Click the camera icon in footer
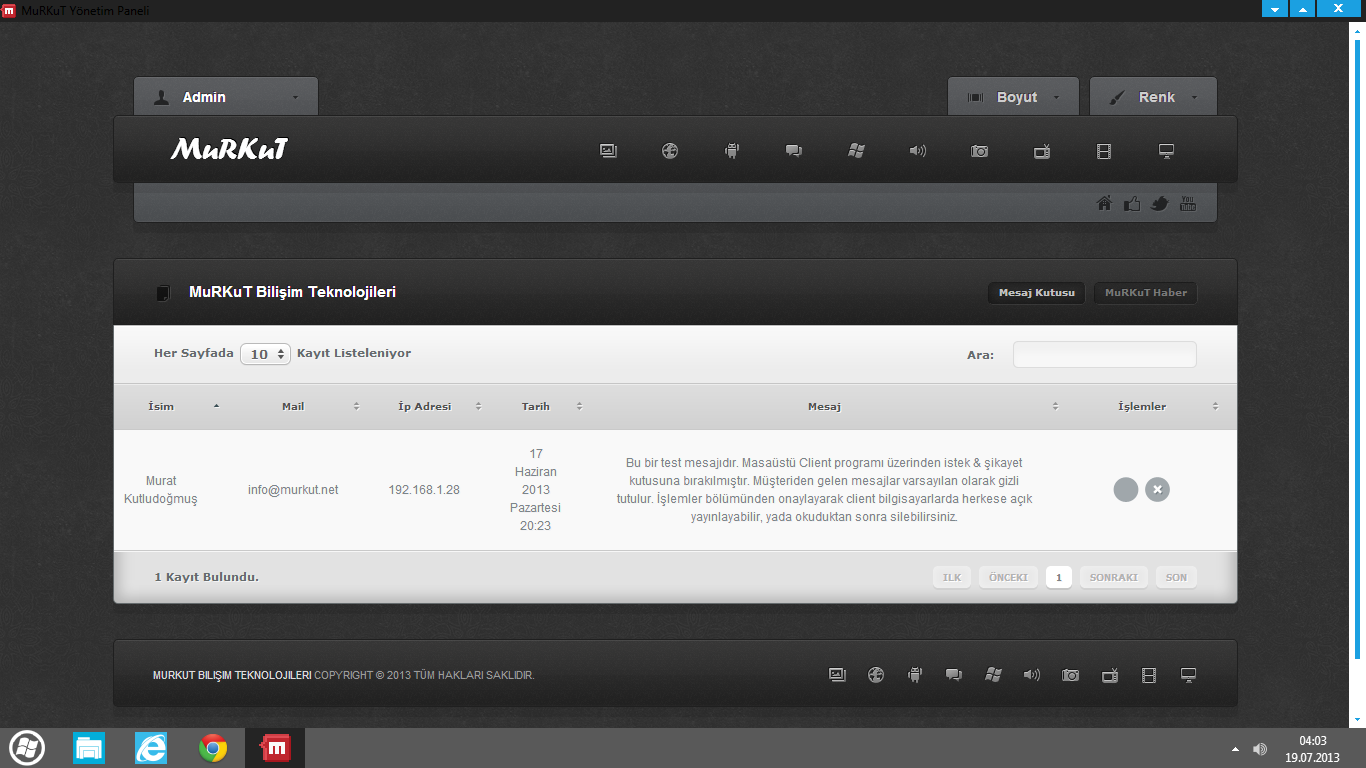Viewport: 1366px width, 768px height. (x=1071, y=675)
